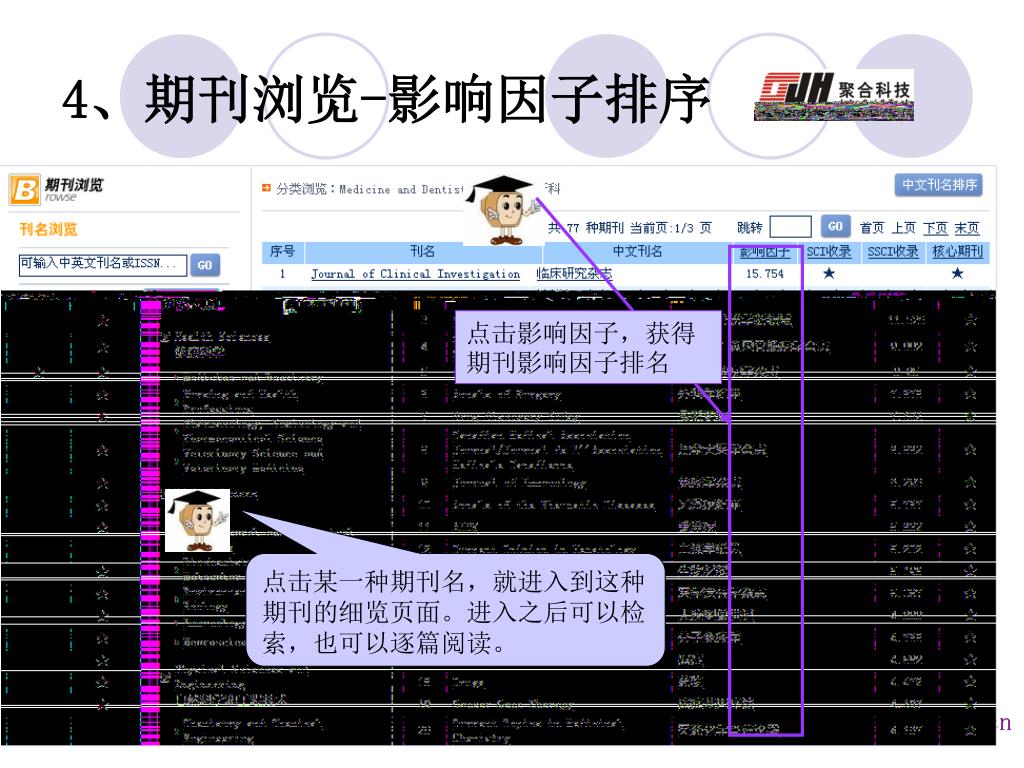Viewport: 1024px width, 768px height.
Task: Click the journal name search input field
Action: (x=103, y=264)
